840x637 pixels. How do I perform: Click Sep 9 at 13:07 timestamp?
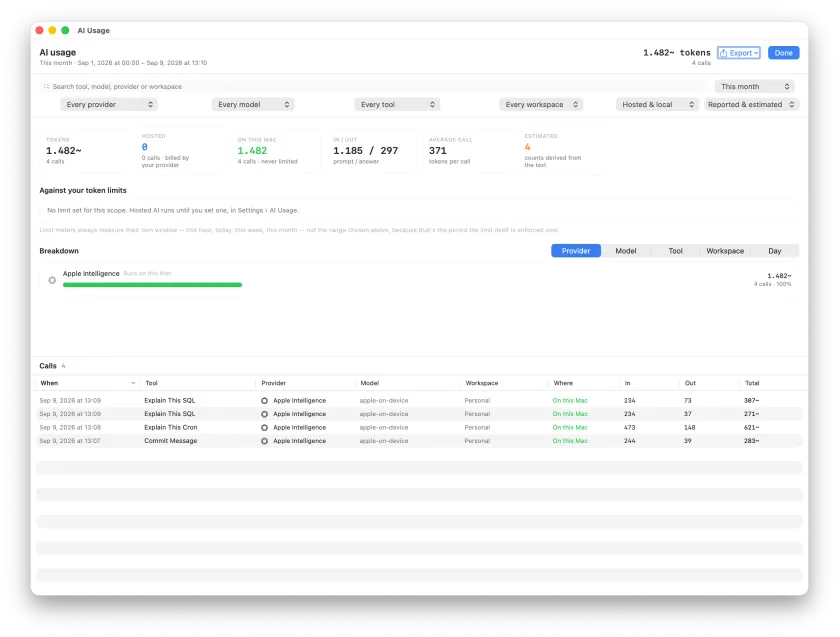pos(70,441)
